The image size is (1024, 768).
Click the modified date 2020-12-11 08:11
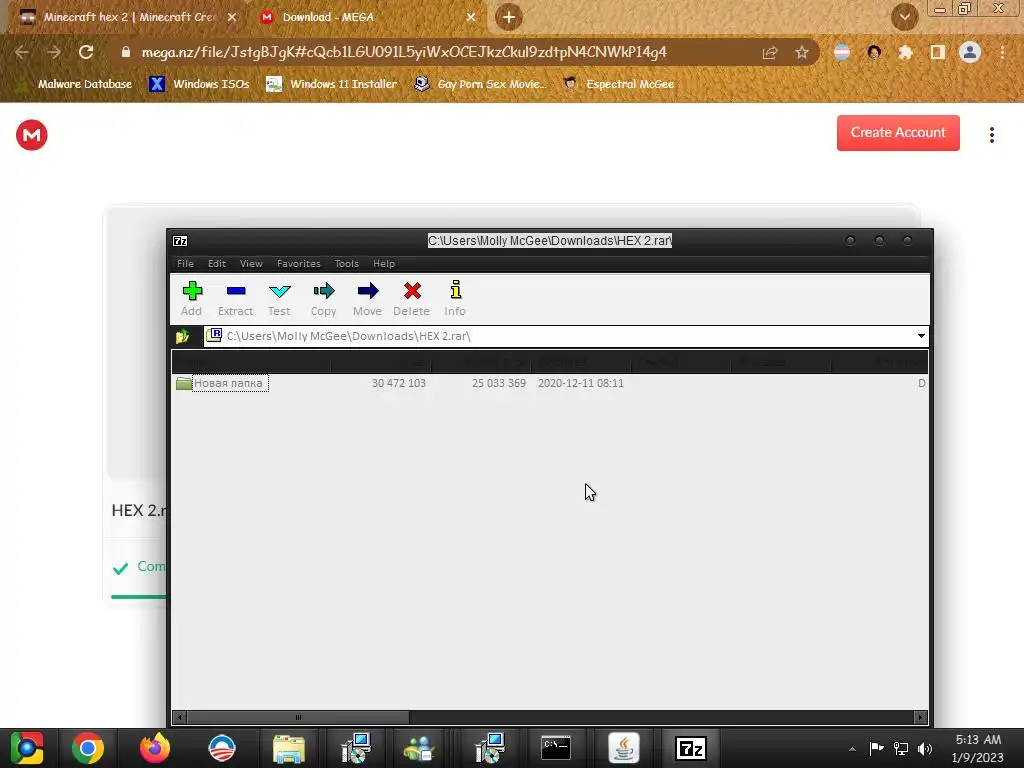coord(581,383)
